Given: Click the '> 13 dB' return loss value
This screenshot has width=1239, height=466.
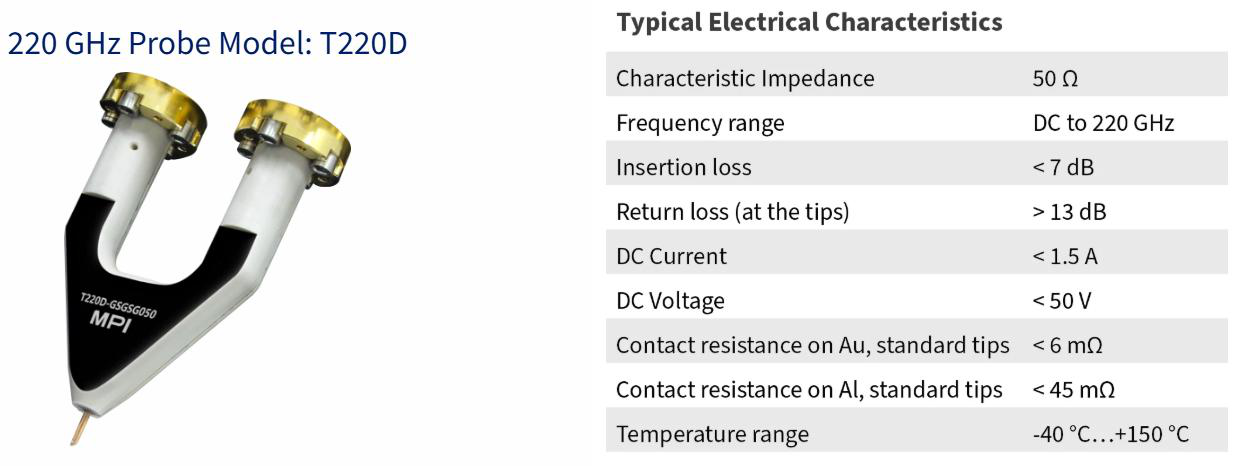Looking at the screenshot, I should pyautogui.click(x=1069, y=212).
